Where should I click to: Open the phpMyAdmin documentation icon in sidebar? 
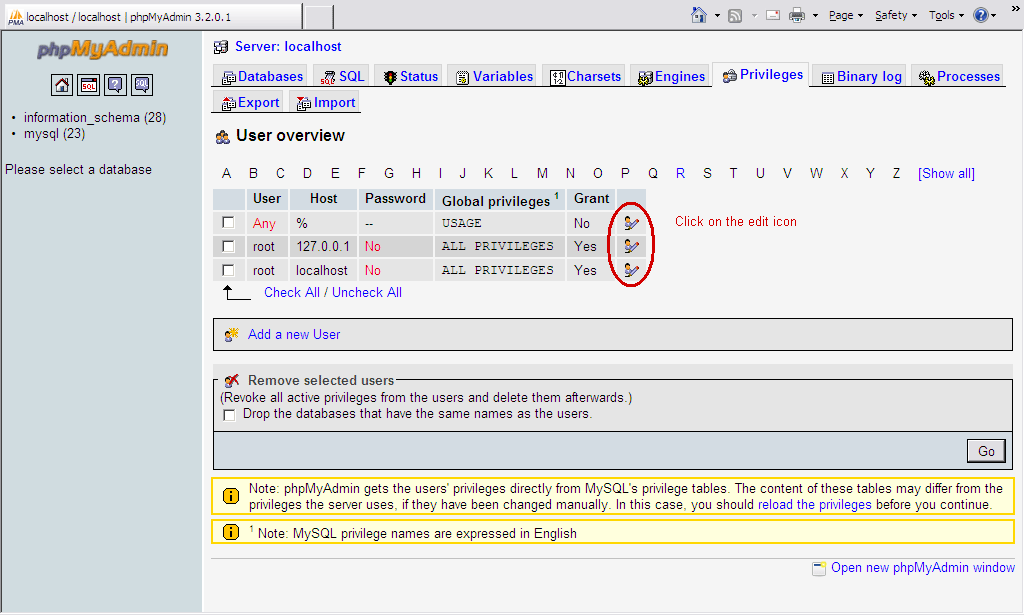click(x=115, y=85)
